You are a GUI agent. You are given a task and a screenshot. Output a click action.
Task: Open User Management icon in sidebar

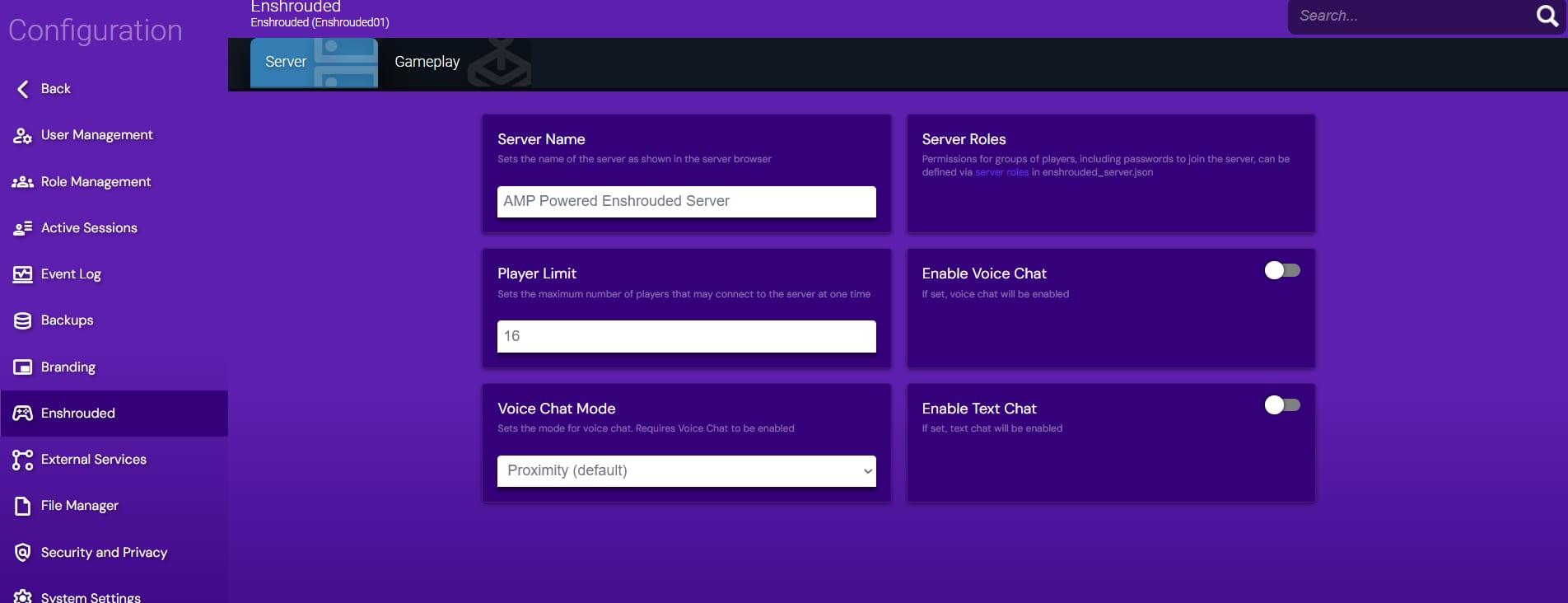point(22,135)
